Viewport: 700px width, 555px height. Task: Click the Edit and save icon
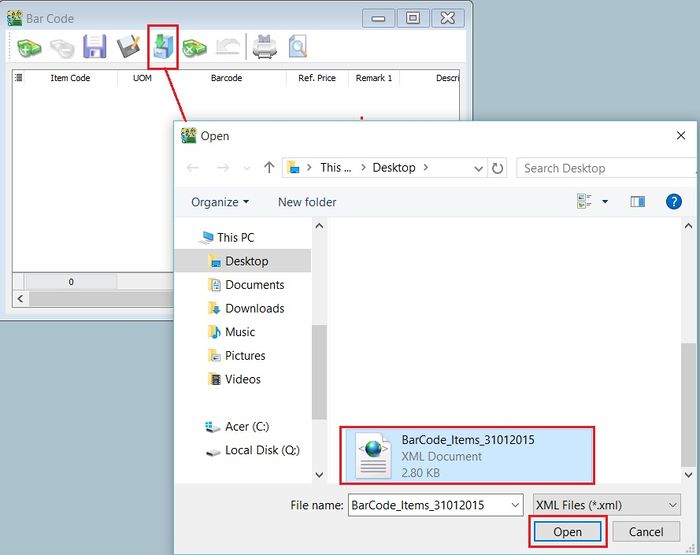pyautogui.click(x=128, y=46)
